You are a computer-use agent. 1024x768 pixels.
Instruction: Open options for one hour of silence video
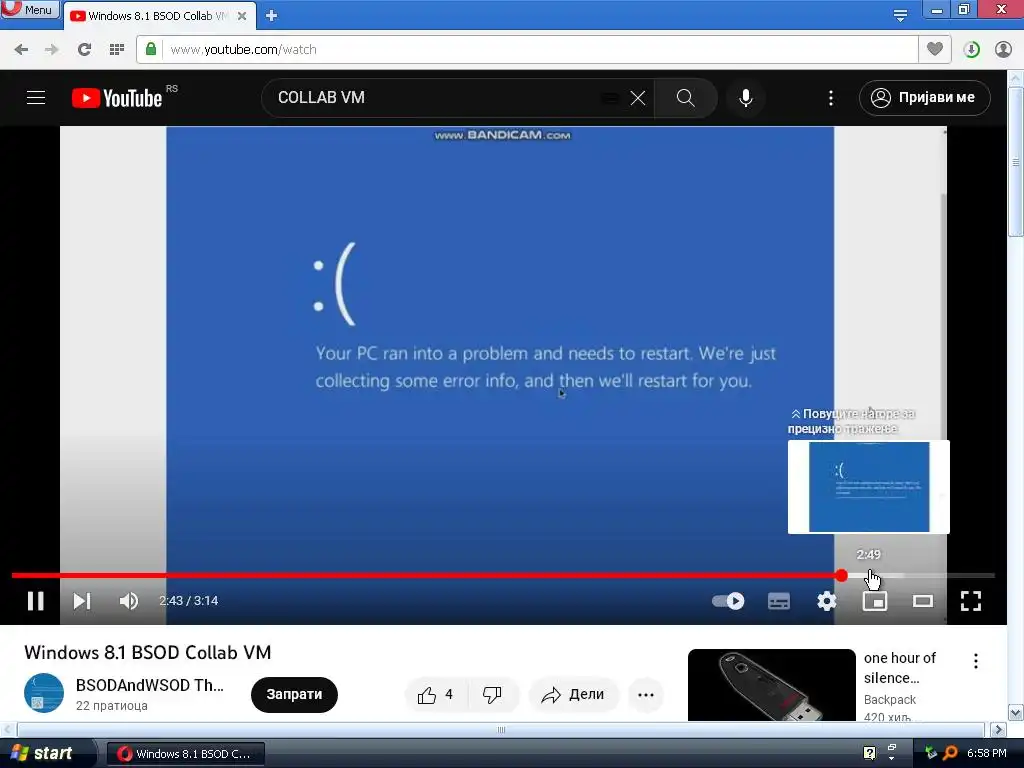click(976, 661)
